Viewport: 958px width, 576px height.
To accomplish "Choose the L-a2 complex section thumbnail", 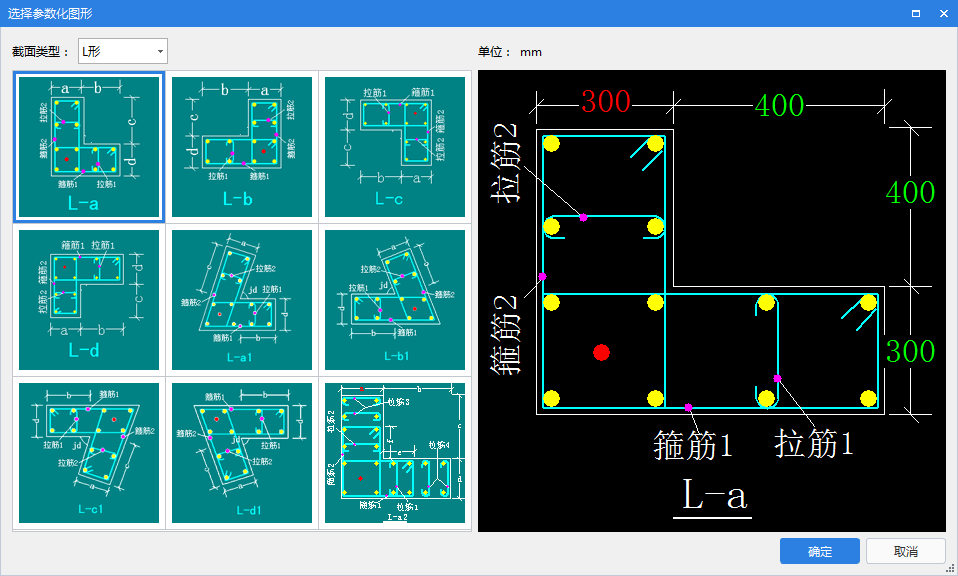I will (396, 453).
